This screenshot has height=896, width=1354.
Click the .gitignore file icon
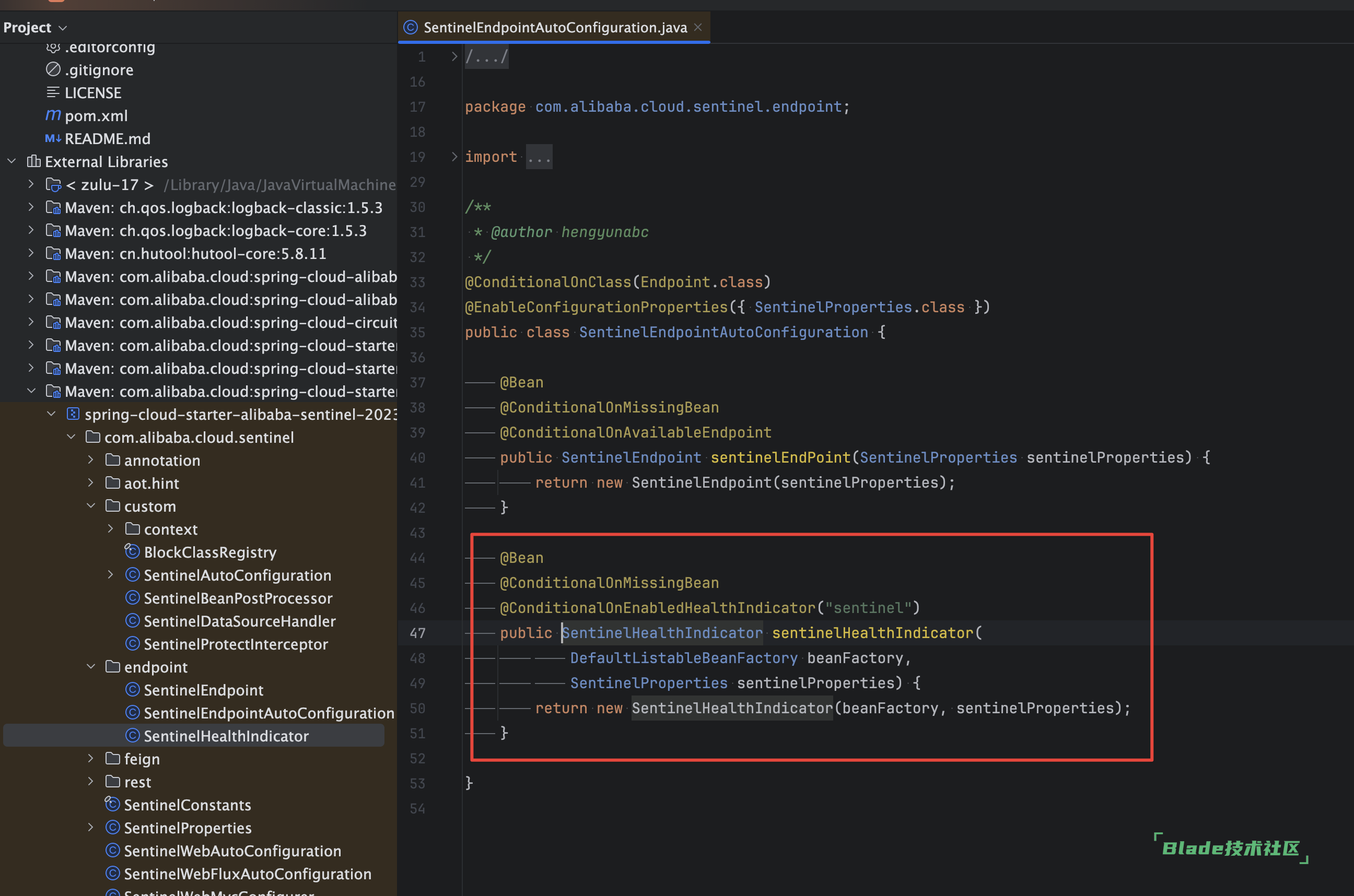pyautogui.click(x=53, y=69)
